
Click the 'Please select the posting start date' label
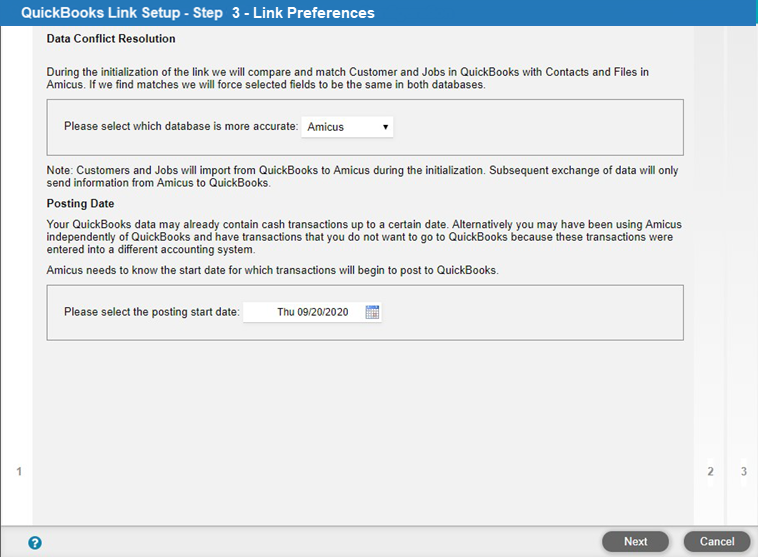coord(151,312)
